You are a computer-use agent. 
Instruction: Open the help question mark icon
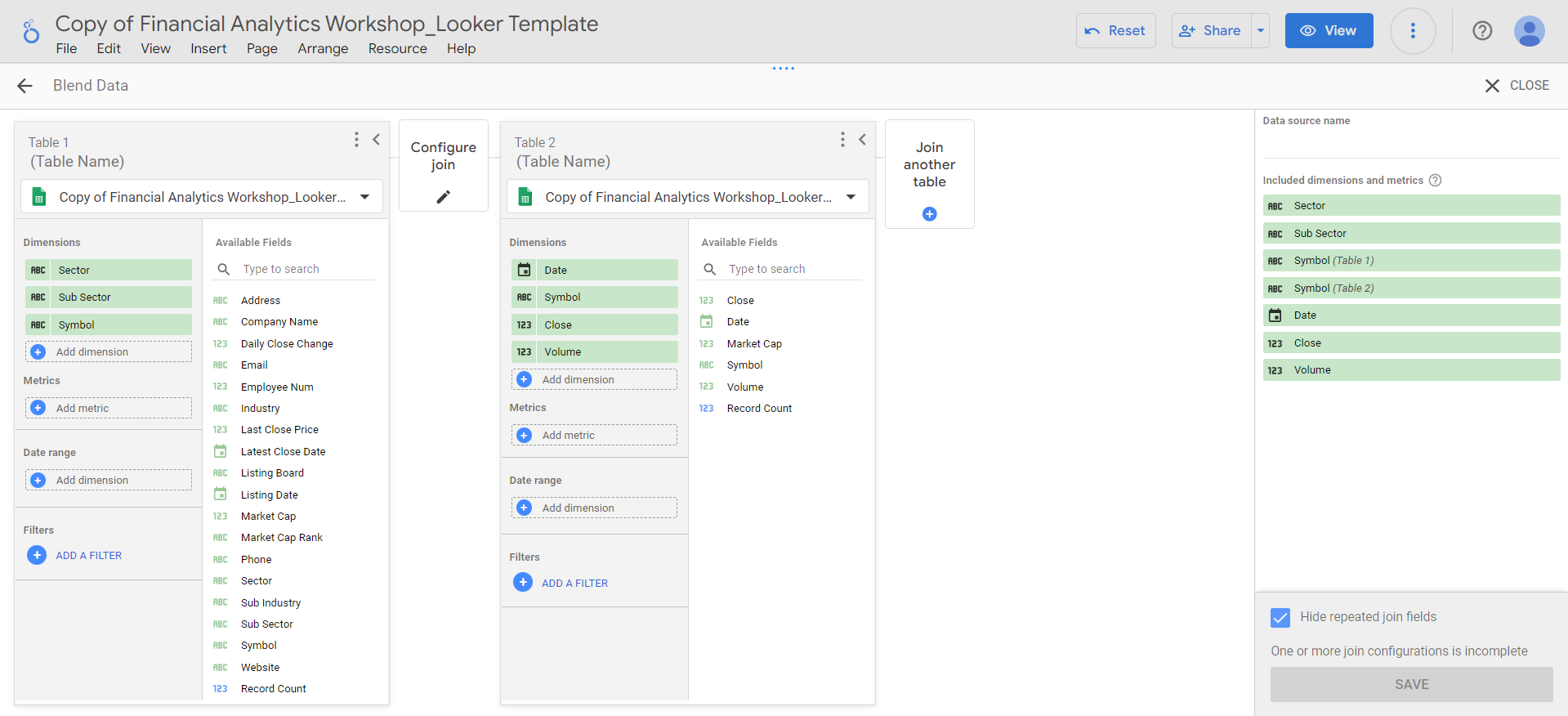click(1482, 31)
